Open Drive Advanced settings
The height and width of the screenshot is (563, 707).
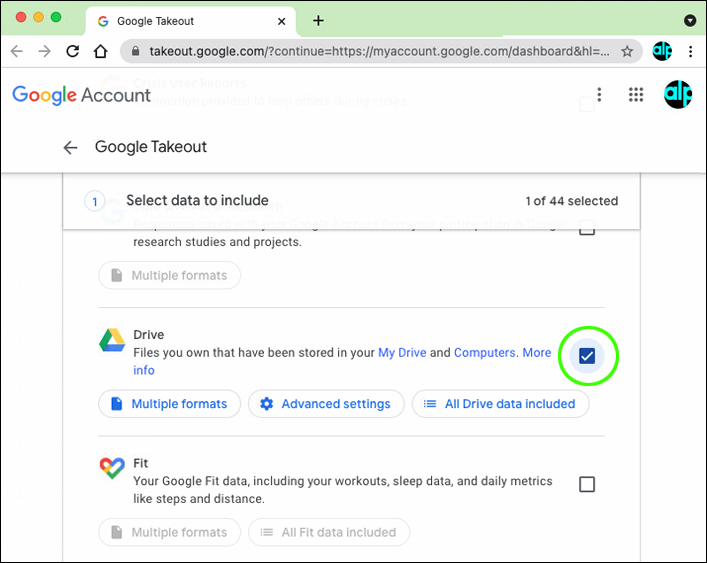coord(326,404)
